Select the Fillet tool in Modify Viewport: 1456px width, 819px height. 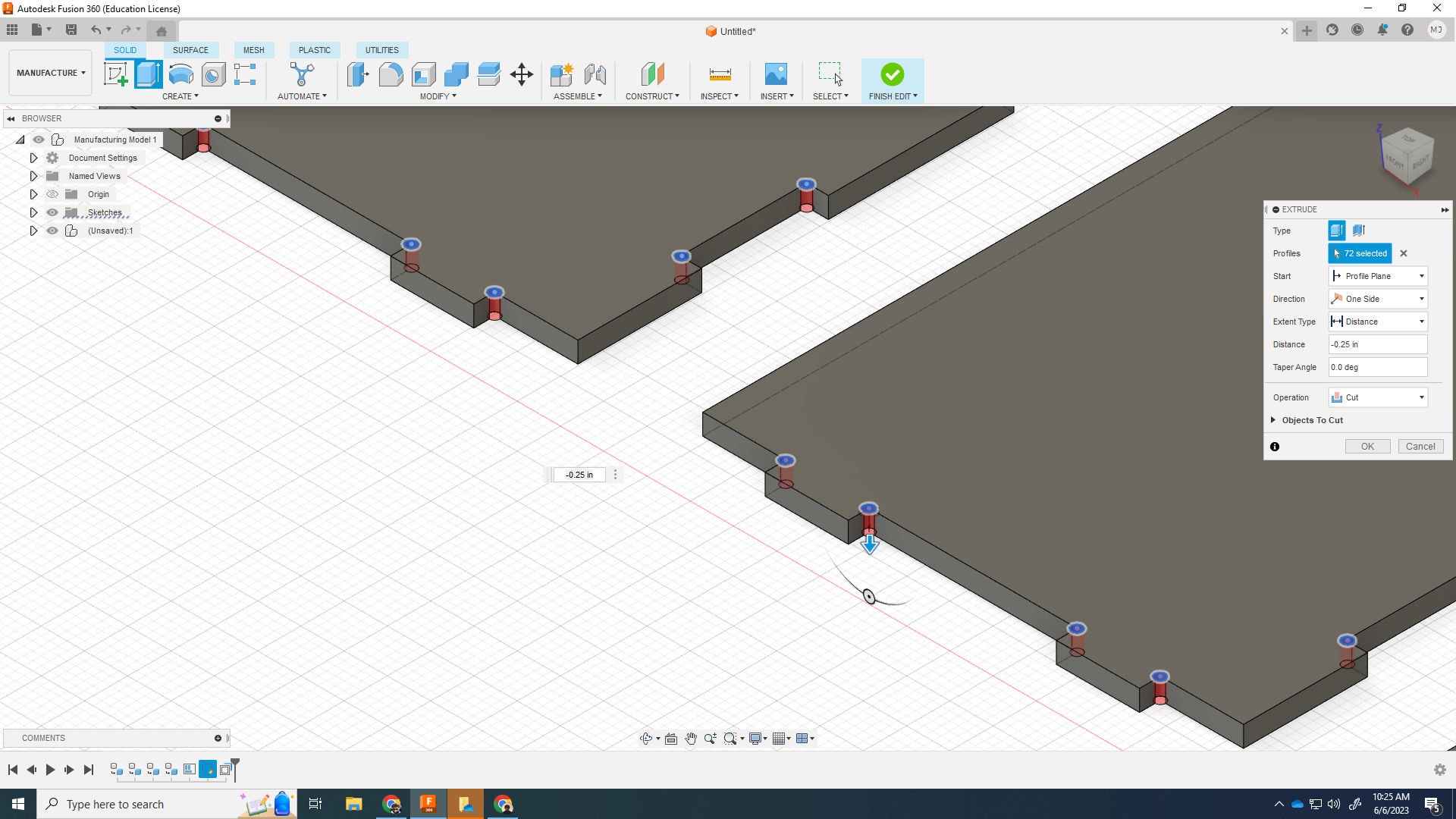pyautogui.click(x=391, y=74)
